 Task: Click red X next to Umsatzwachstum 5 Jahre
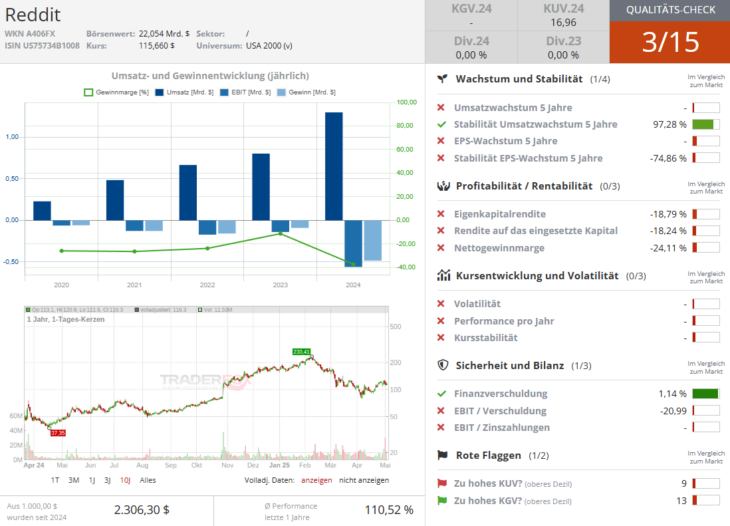(441, 108)
